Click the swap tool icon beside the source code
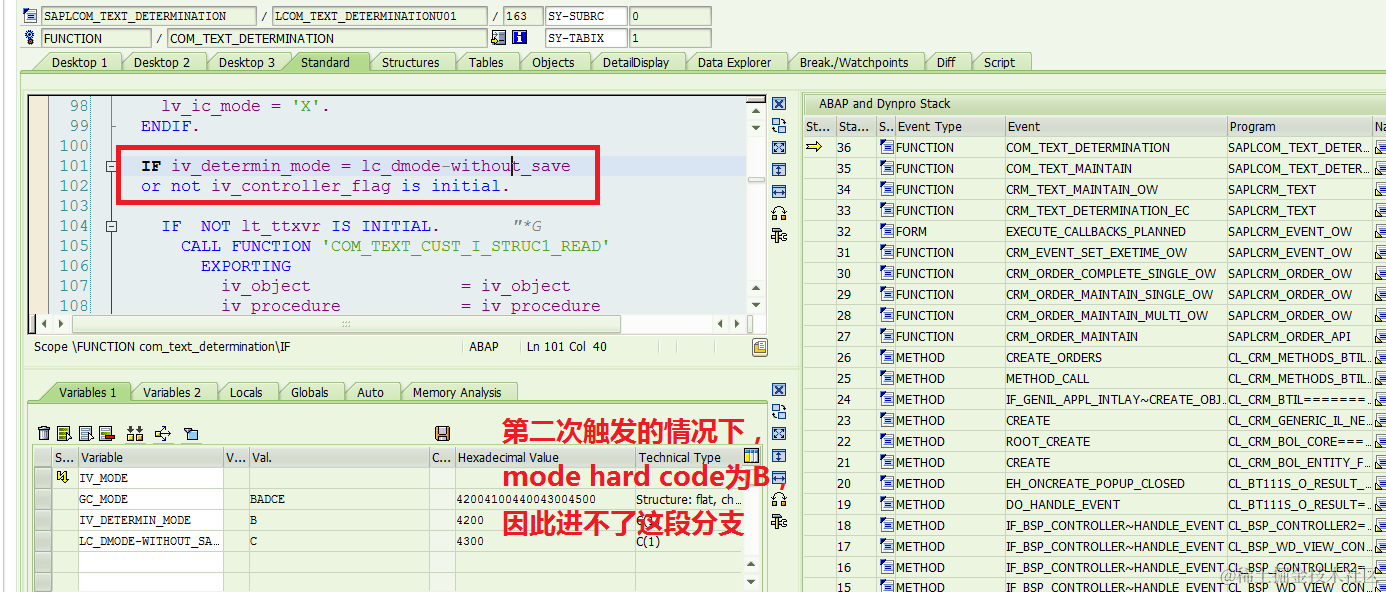The image size is (1386, 592). click(x=779, y=126)
